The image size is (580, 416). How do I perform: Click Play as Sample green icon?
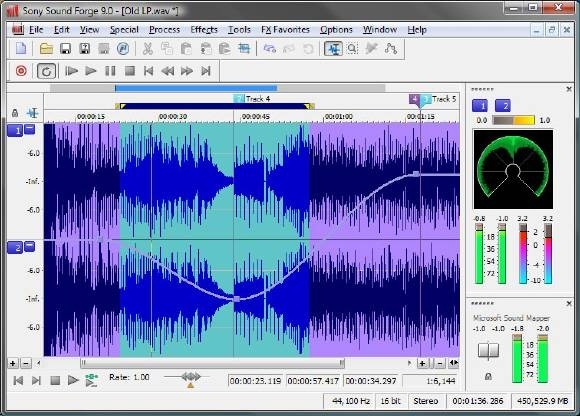pos(91,380)
